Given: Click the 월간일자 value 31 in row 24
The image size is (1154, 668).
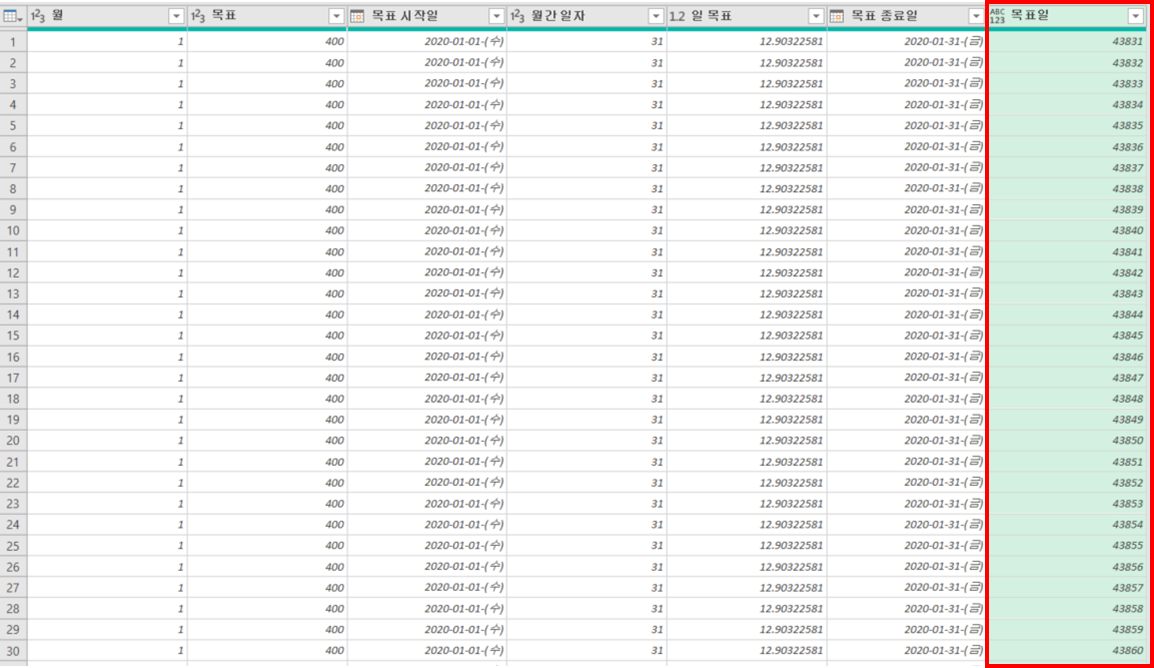Looking at the screenshot, I should click(587, 525).
